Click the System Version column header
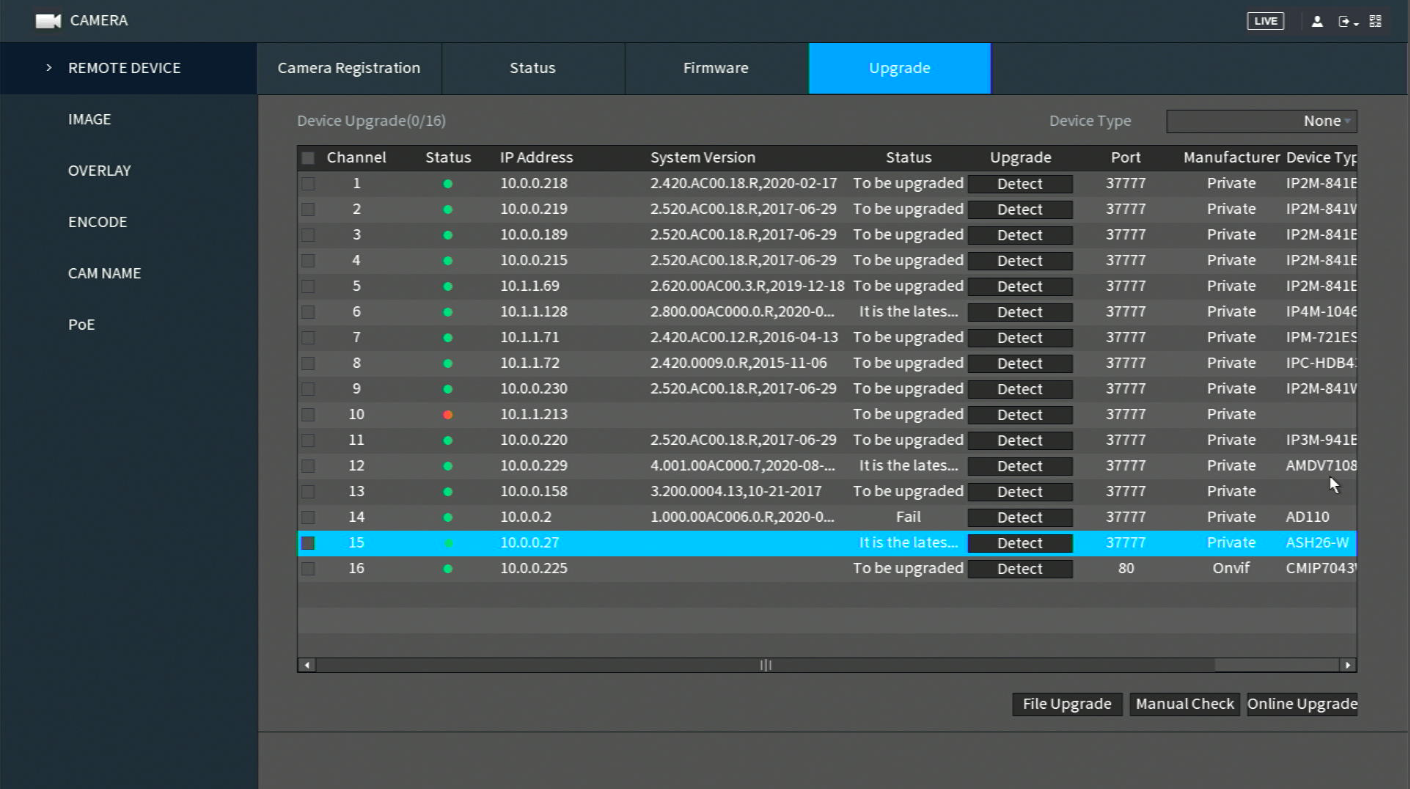Screen dimensions: 1410x789 click(703, 158)
